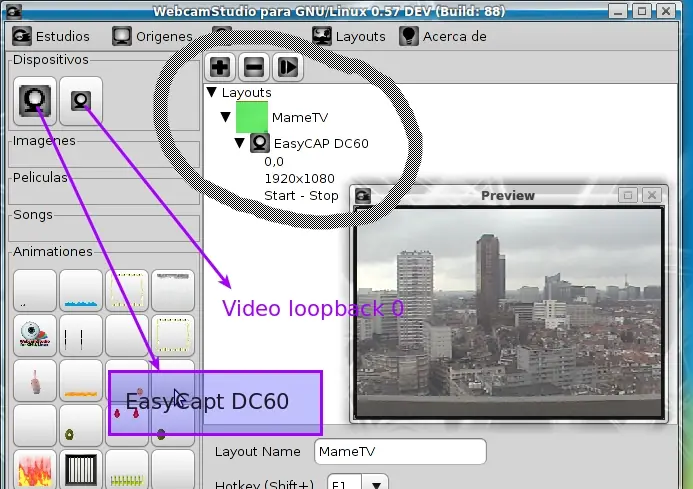This screenshot has width=693, height=489.
Task: Open the Origenes menu
Action: click(x=152, y=36)
